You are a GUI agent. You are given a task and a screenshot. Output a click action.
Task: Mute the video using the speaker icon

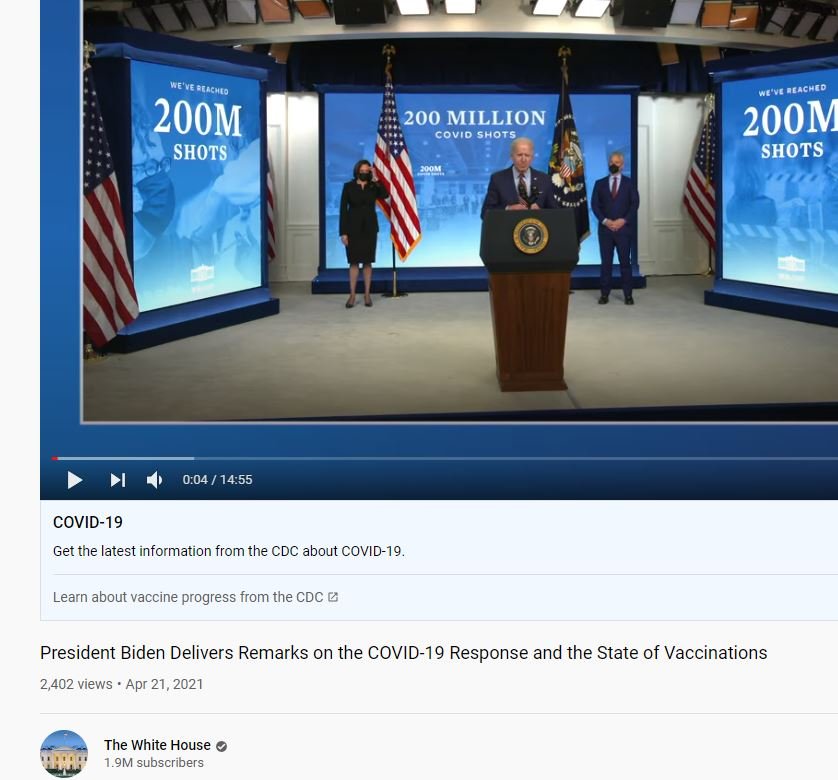pyautogui.click(x=155, y=480)
